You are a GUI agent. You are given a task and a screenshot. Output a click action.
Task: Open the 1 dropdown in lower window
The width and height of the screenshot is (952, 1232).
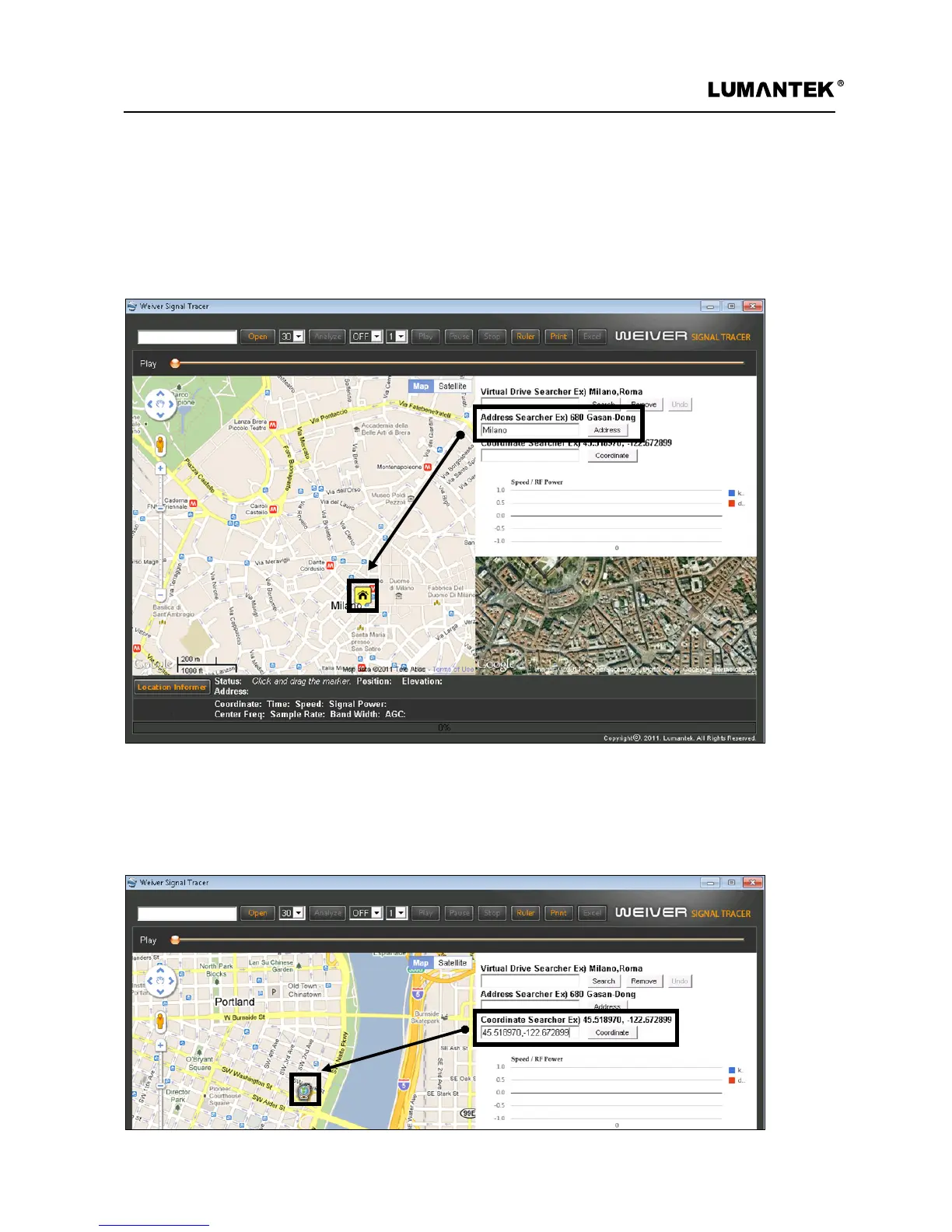pyautogui.click(x=397, y=913)
